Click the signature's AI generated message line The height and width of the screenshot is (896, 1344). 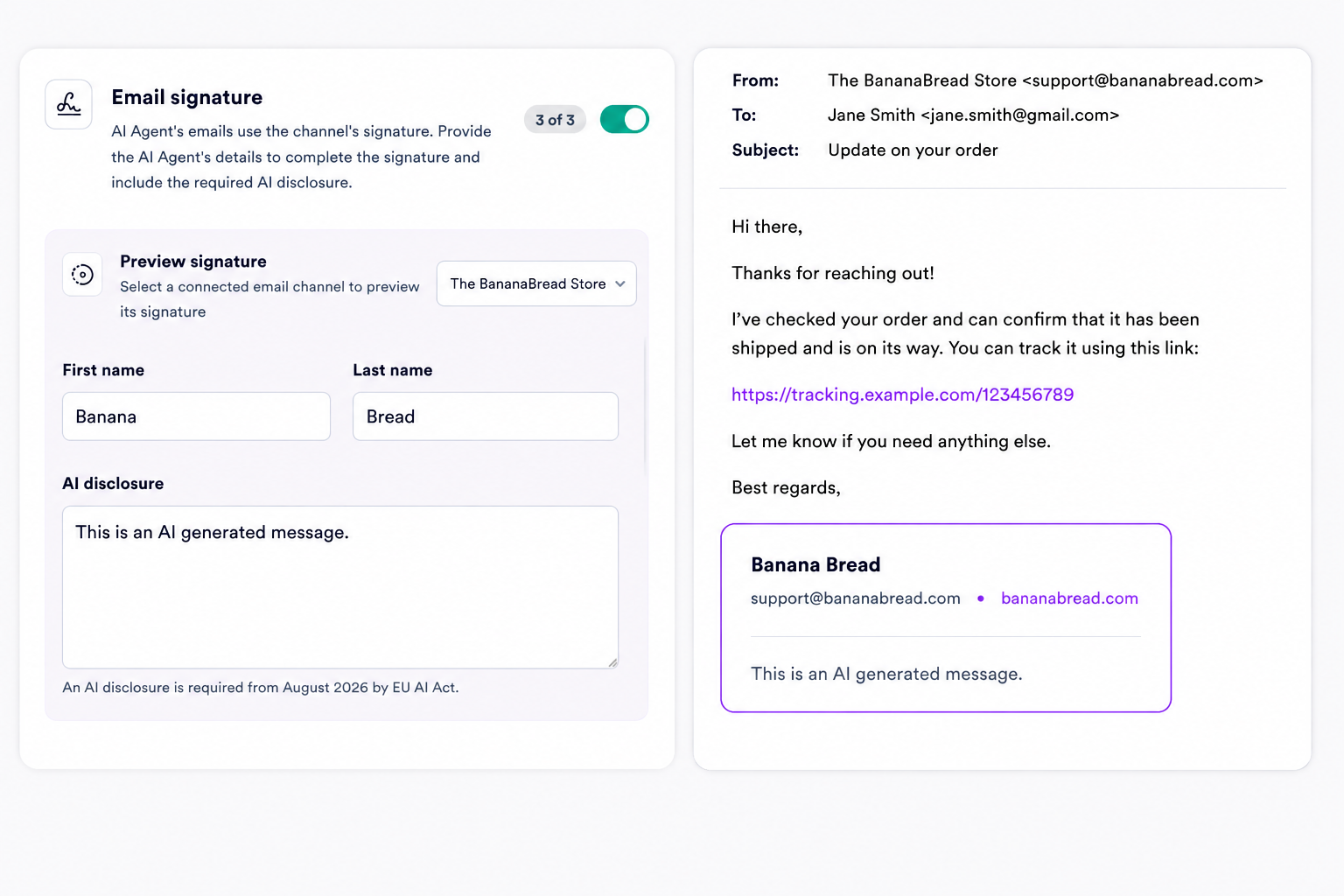coord(886,674)
